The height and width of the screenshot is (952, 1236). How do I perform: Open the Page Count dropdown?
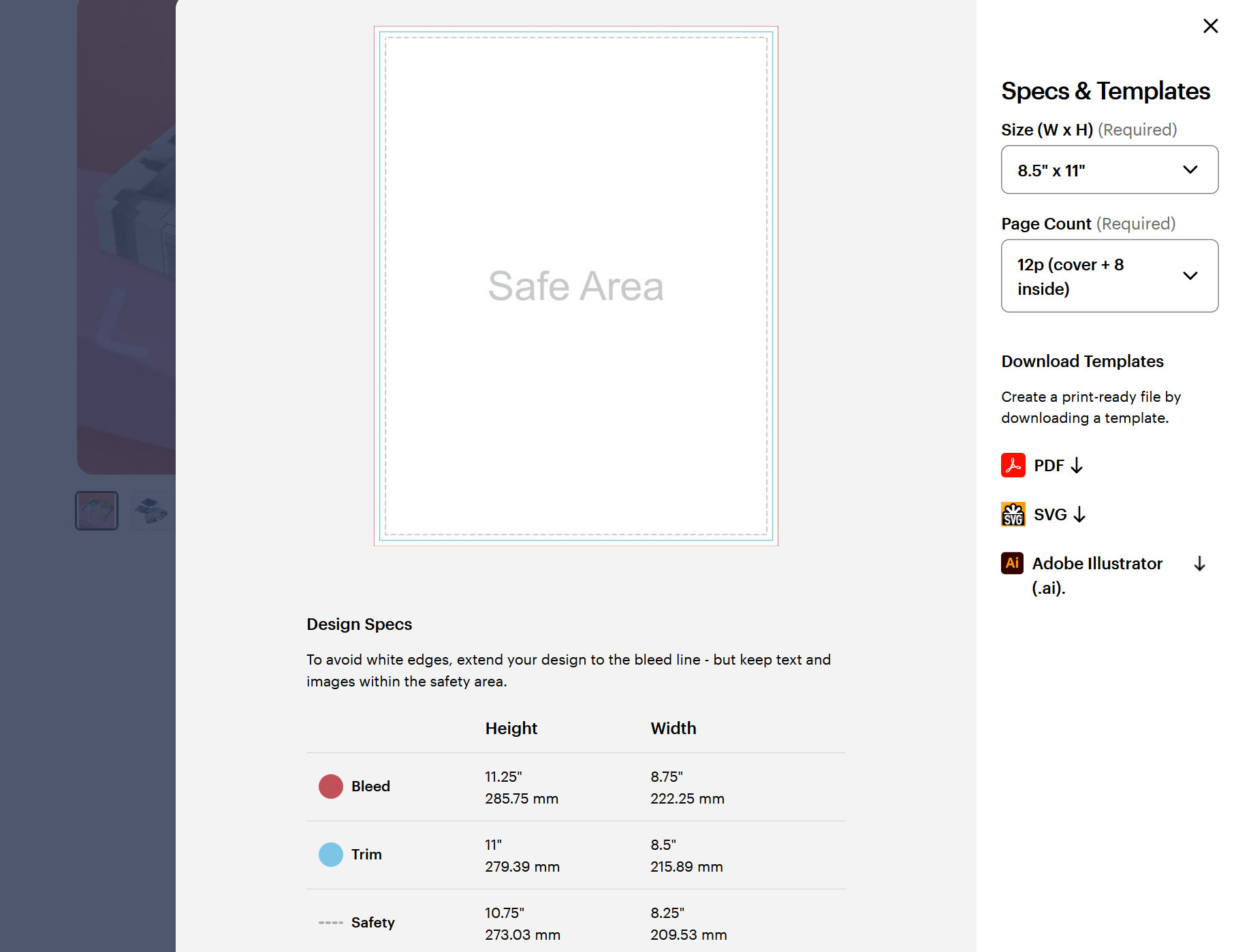[1109, 276]
